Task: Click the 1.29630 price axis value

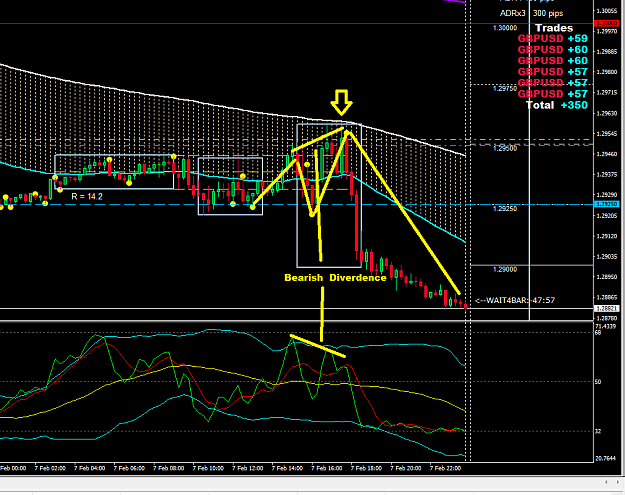Action: click(x=607, y=114)
